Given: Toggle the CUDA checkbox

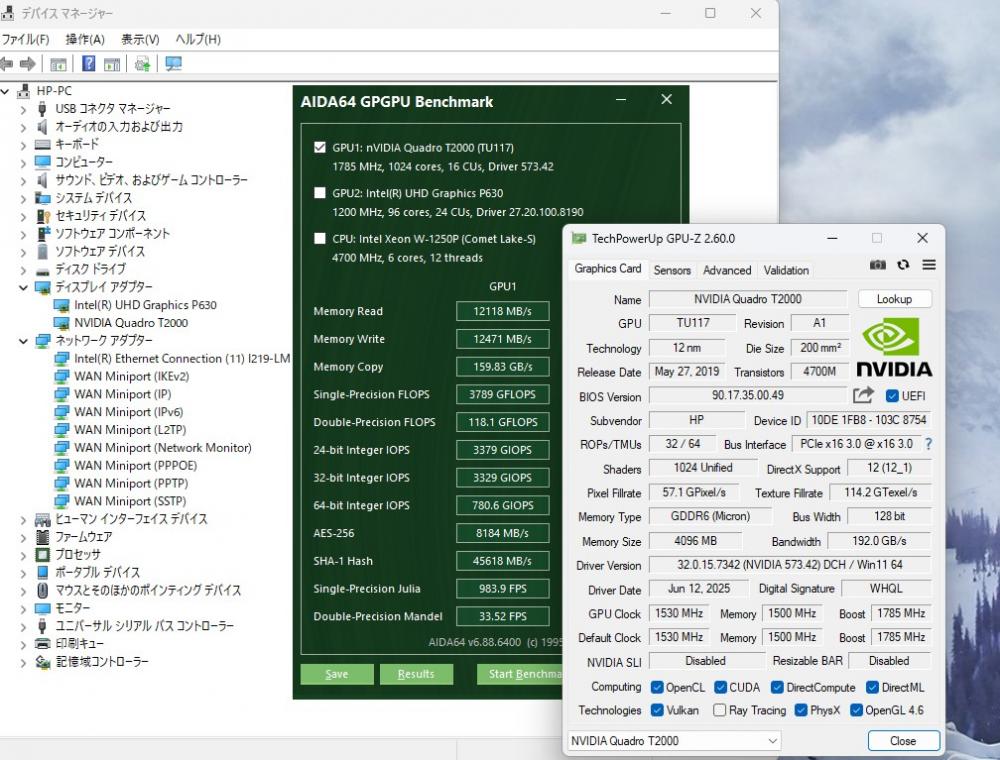Looking at the screenshot, I should 721,687.
